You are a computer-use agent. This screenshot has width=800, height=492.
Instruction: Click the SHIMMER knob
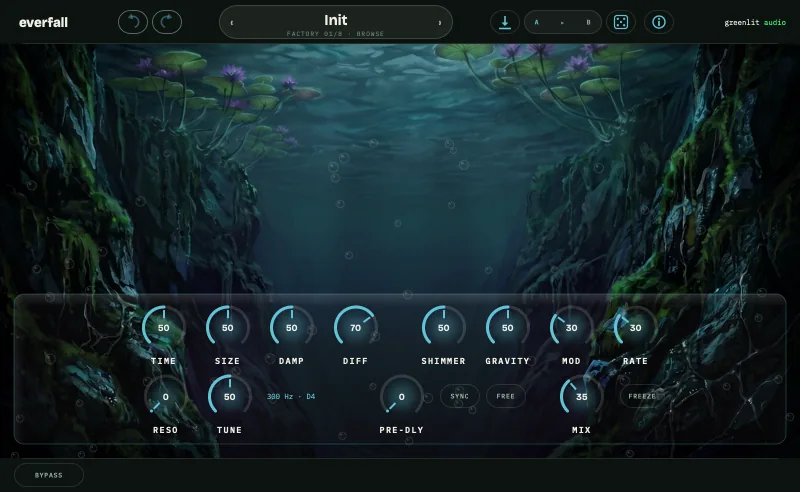443,328
